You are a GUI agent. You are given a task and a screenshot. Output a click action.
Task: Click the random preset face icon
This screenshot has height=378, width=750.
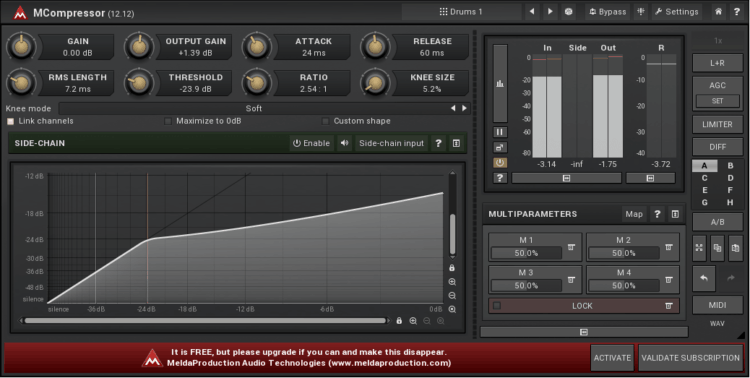coord(568,12)
